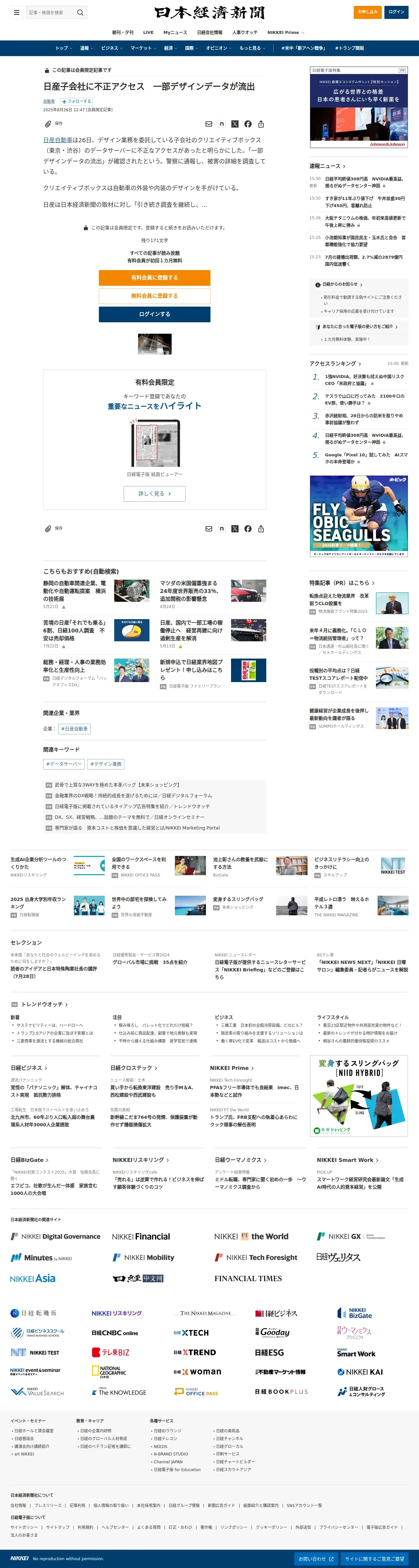The height and width of the screenshot is (1568, 419).
Task: Expand the マーケット navigation dropdown
Action: [143, 48]
